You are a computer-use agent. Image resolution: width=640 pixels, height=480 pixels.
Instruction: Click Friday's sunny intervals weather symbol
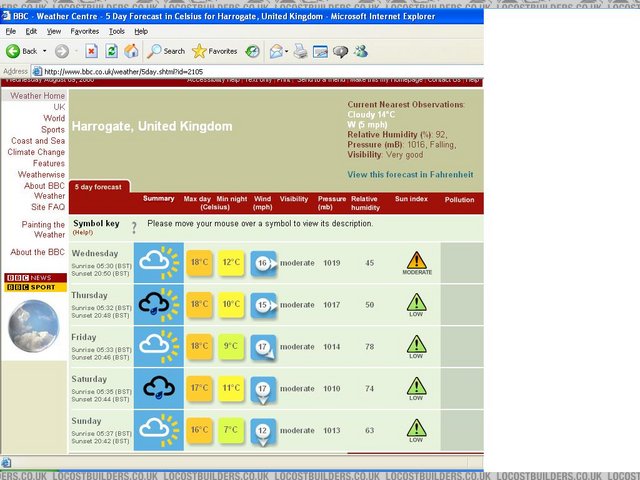(159, 347)
